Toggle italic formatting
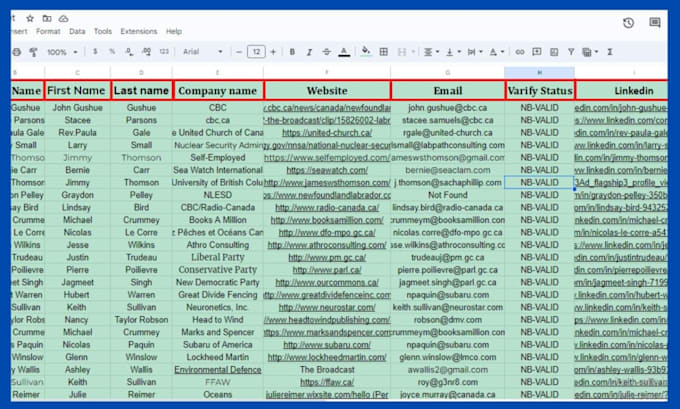The width and height of the screenshot is (680, 409). point(309,52)
